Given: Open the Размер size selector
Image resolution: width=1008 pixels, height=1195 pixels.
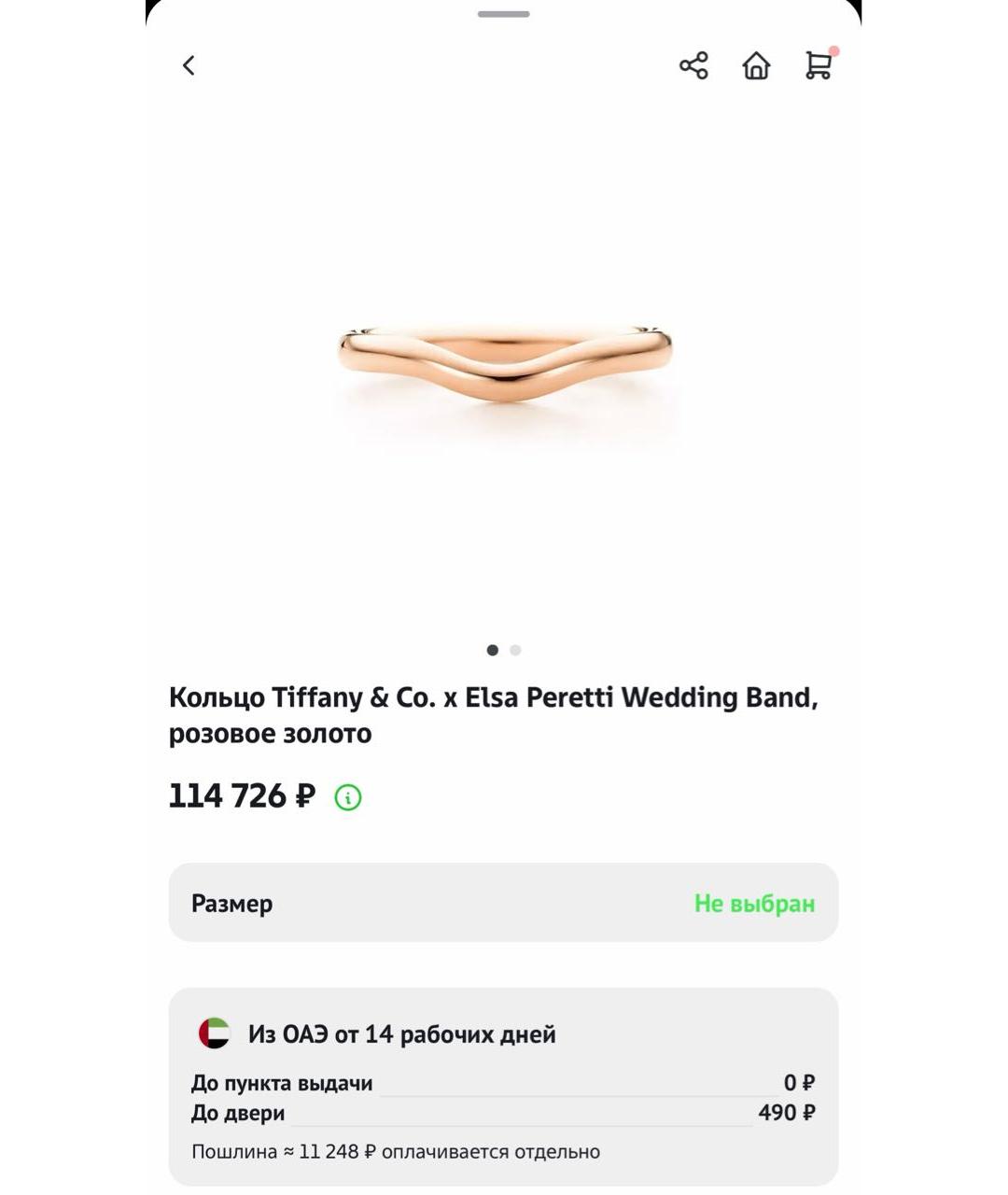Looking at the screenshot, I should (x=232, y=903).
